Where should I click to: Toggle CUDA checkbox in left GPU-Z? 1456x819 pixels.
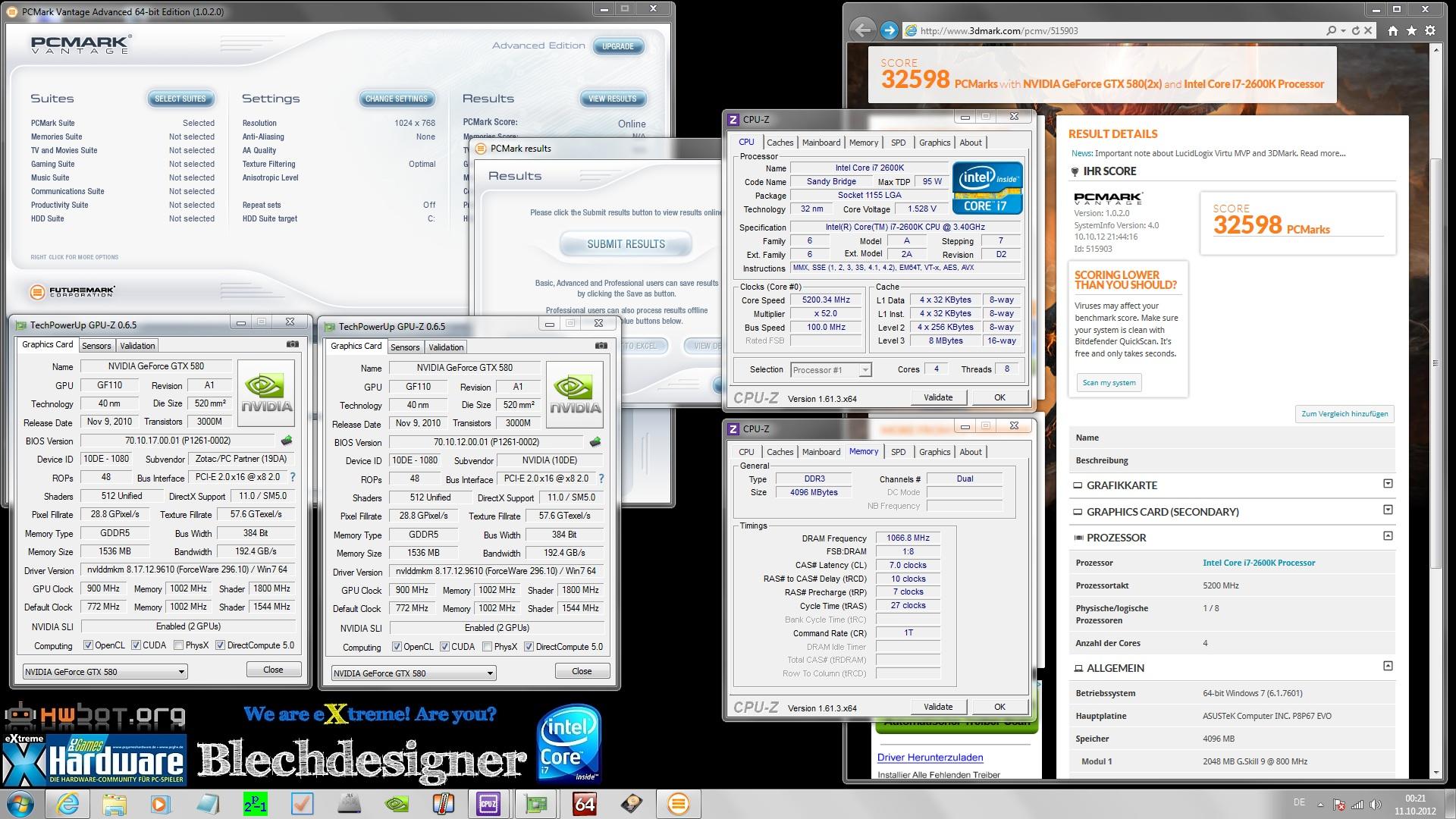click(x=136, y=645)
